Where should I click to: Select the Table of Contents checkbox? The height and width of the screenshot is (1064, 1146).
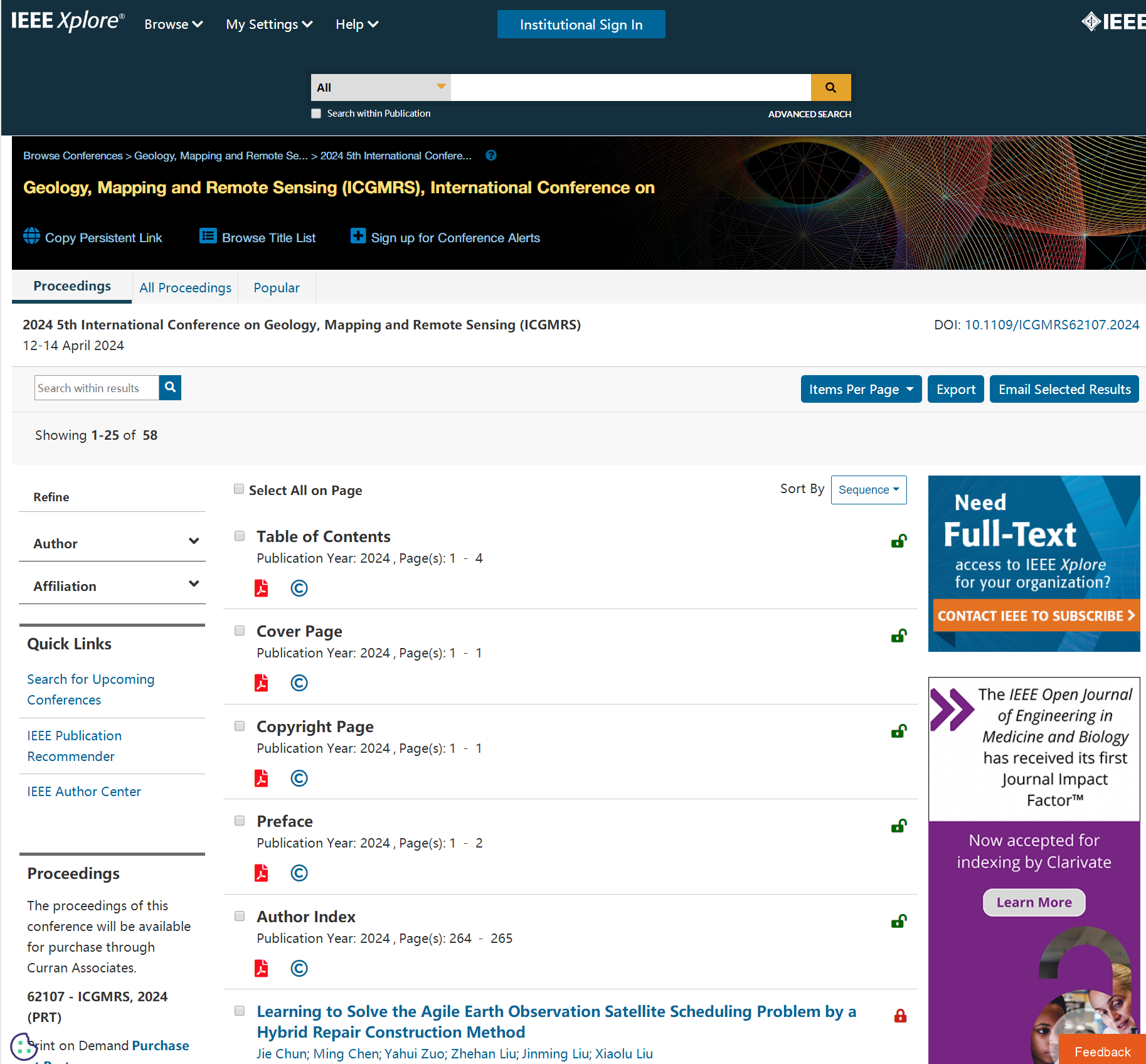[240, 536]
